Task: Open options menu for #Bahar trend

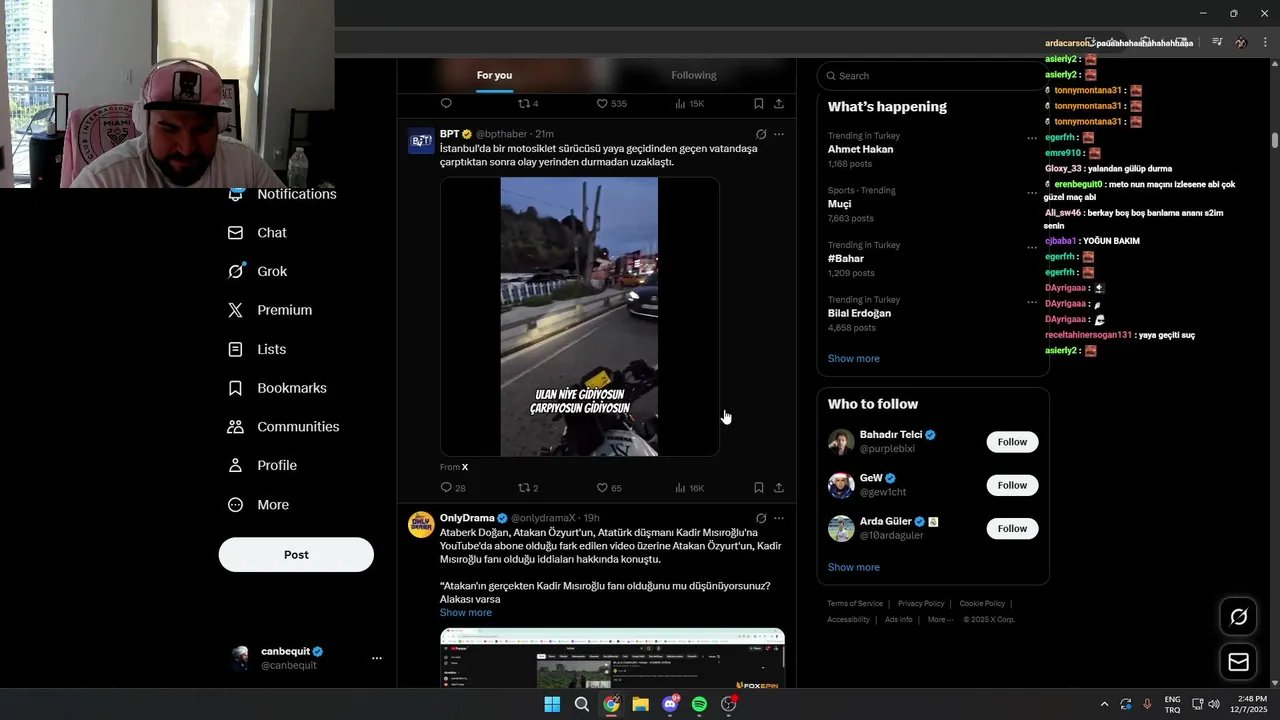Action: [x=1032, y=247]
